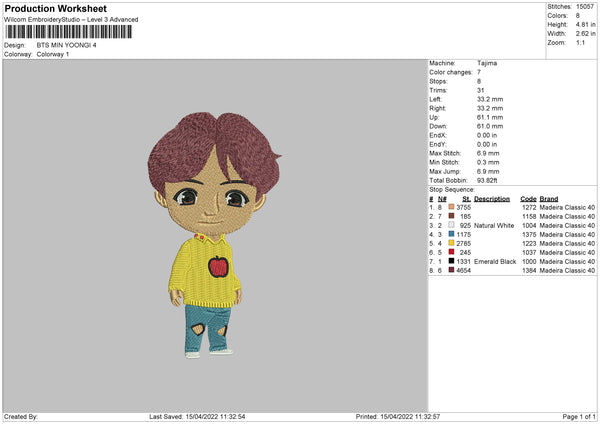Screen dimensions: 600x424
Task: Click the Down value '61.0 mm'
Action: (x=490, y=126)
